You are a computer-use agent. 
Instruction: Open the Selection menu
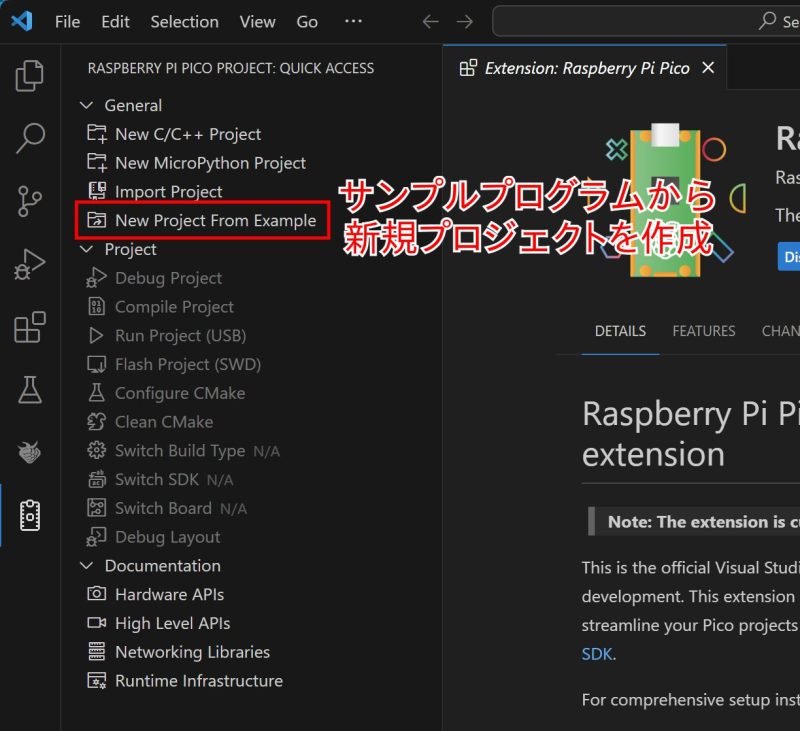[x=184, y=21]
